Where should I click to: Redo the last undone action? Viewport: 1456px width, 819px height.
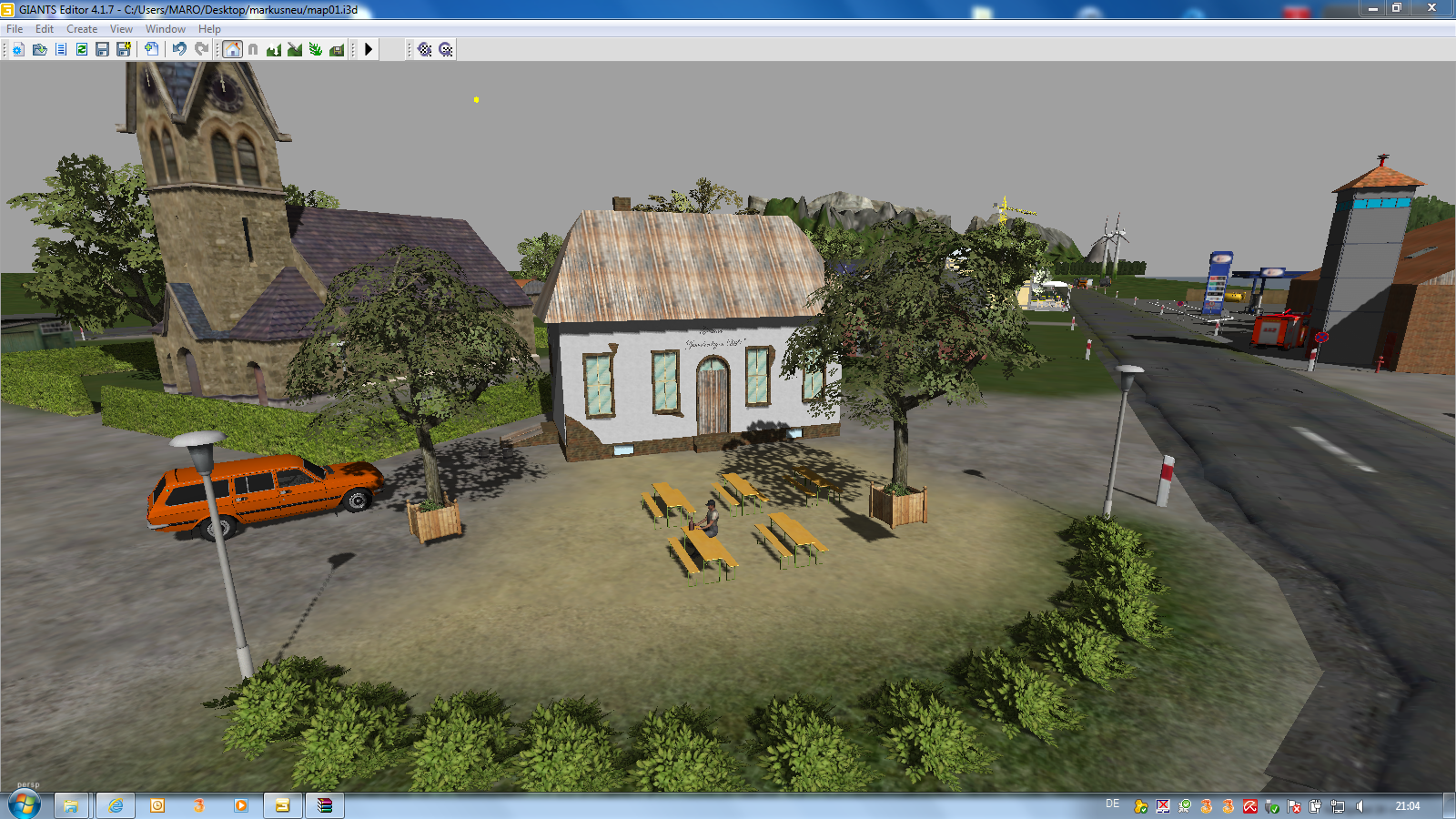[x=201, y=49]
